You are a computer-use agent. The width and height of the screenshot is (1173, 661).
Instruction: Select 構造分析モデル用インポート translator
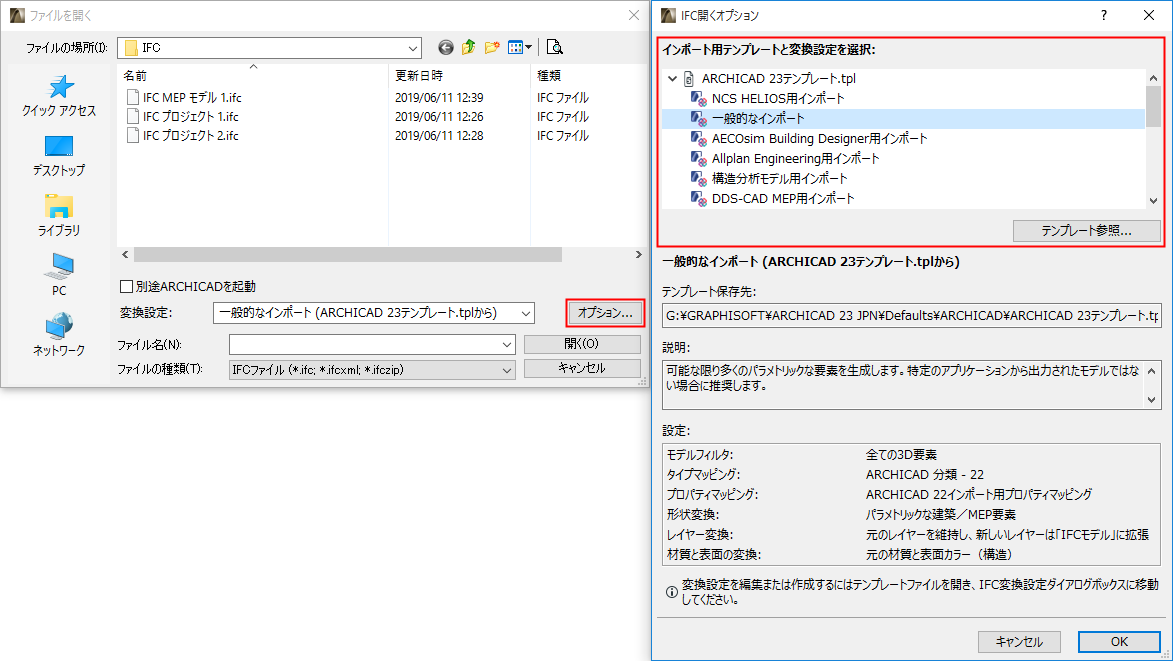click(x=780, y=179)
